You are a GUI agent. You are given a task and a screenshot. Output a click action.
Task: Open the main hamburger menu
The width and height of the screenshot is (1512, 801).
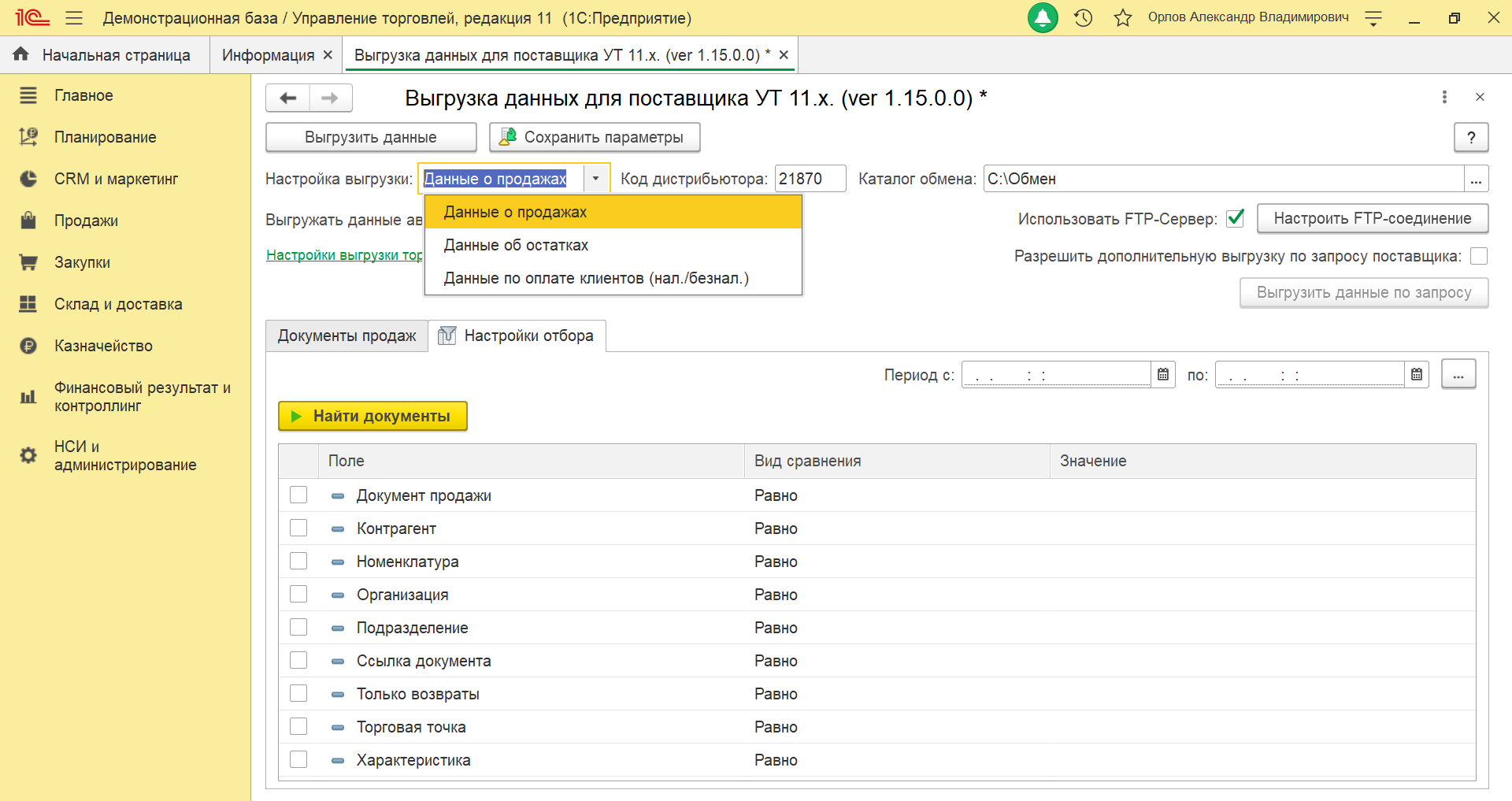(x=74, y=17)
